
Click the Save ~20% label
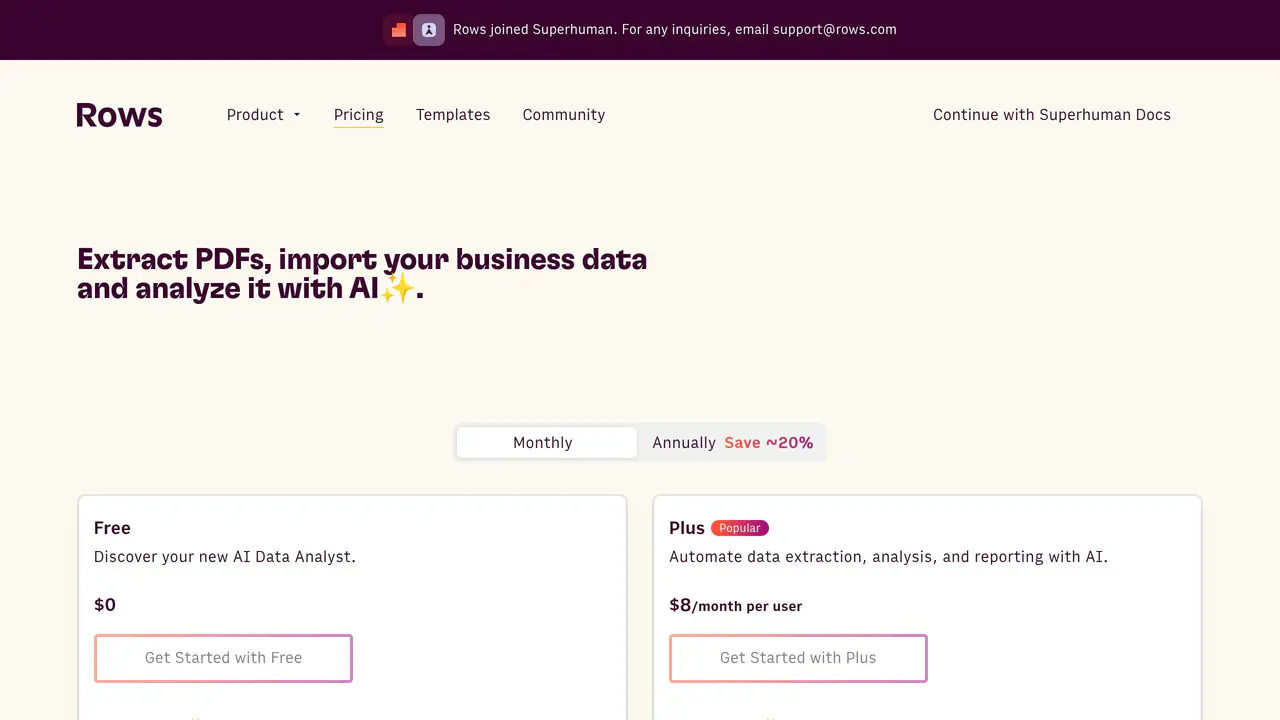click(x=769, y=443)
